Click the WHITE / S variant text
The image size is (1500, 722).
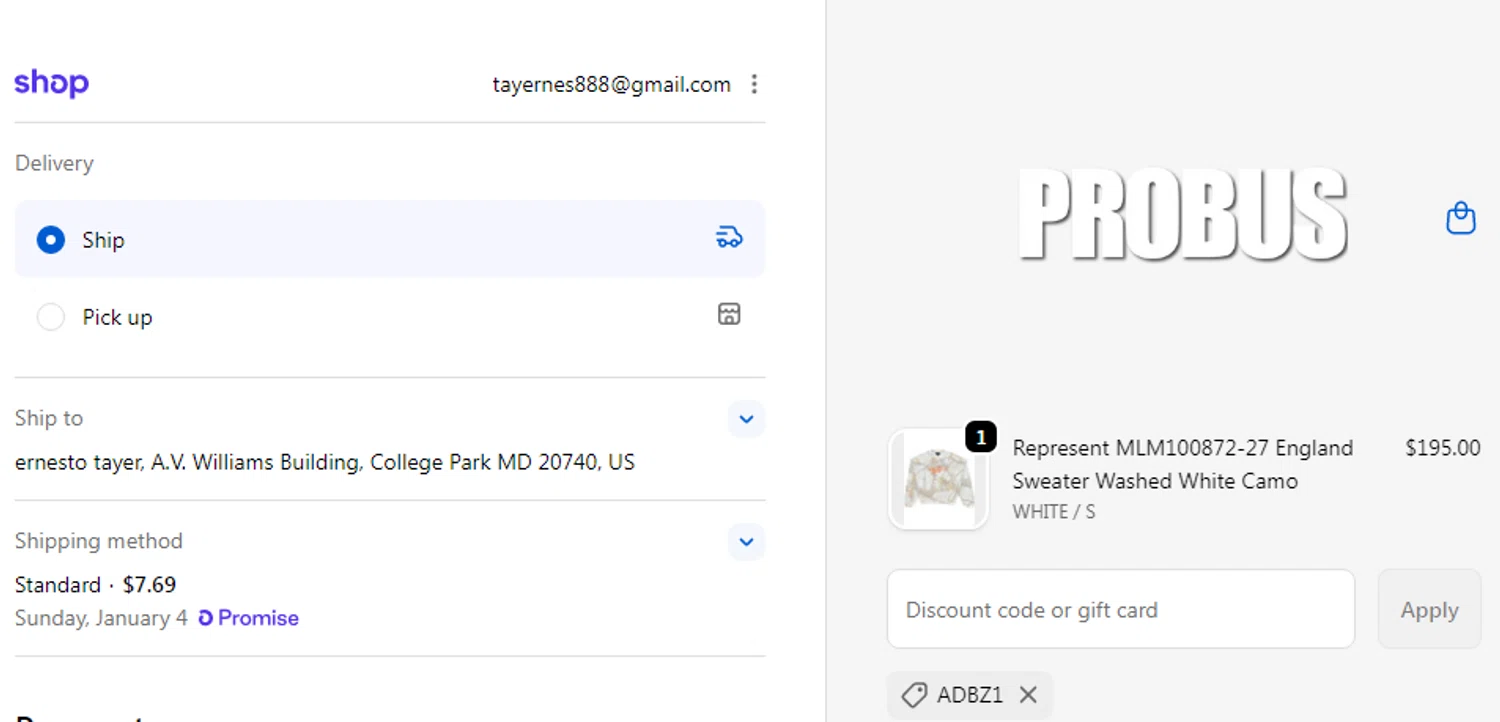point(1053,511)
